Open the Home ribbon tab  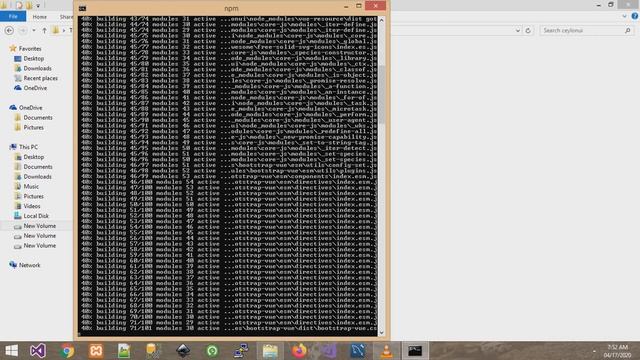40,17
